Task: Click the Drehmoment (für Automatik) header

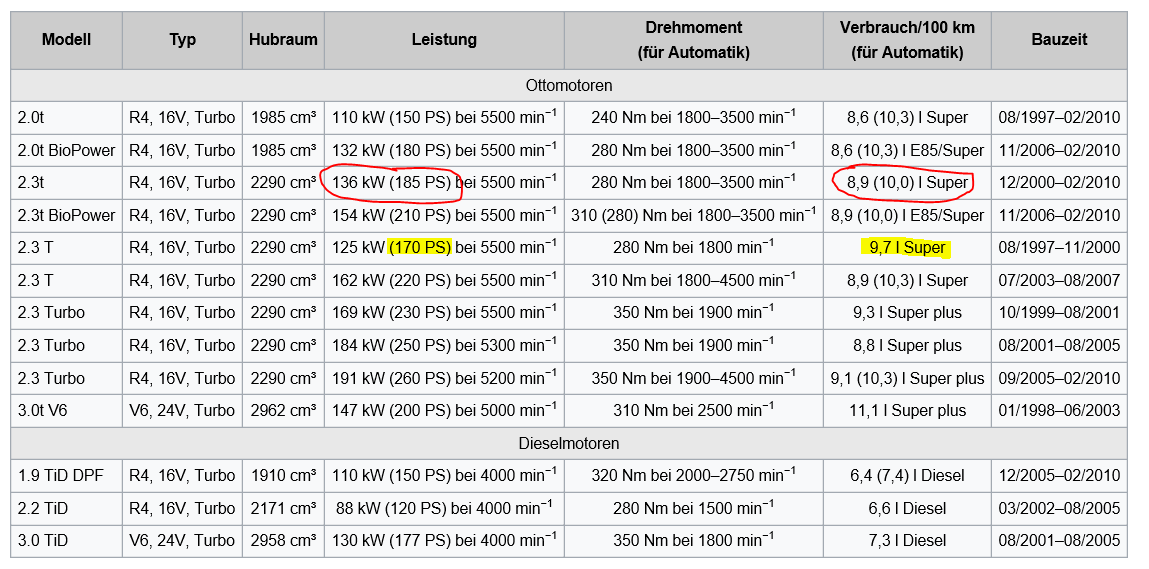Action: [x=694, y=40]
